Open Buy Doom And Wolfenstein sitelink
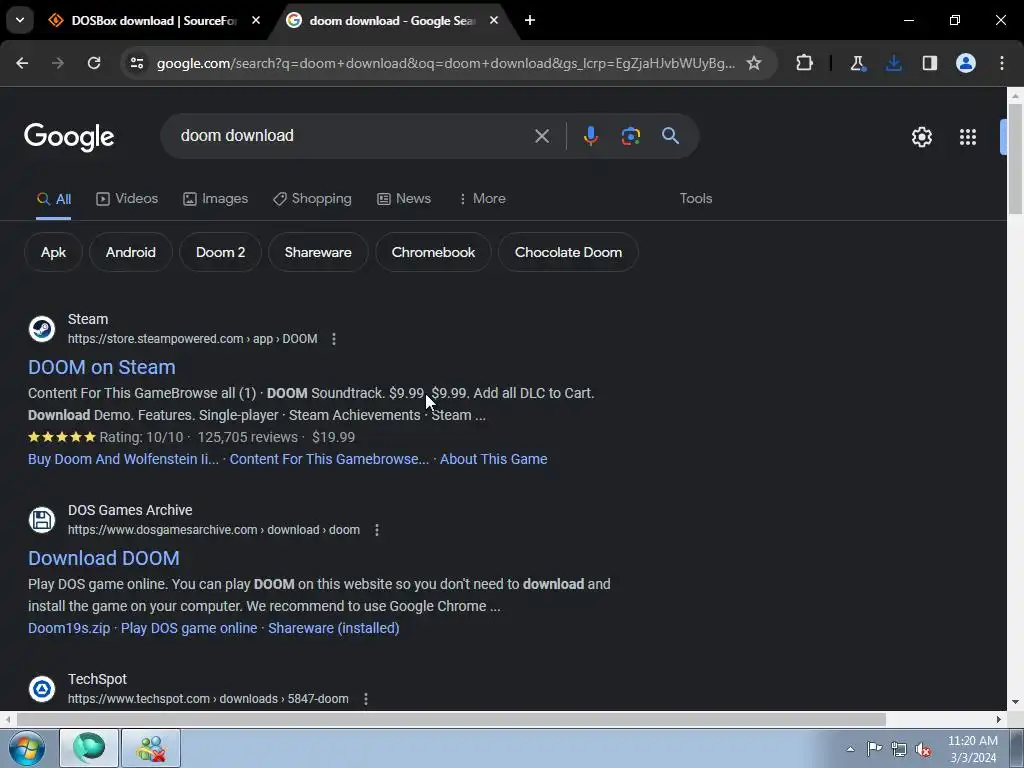Image resolution: width=1024 pixels, height=768 pixels. (123, 459)
